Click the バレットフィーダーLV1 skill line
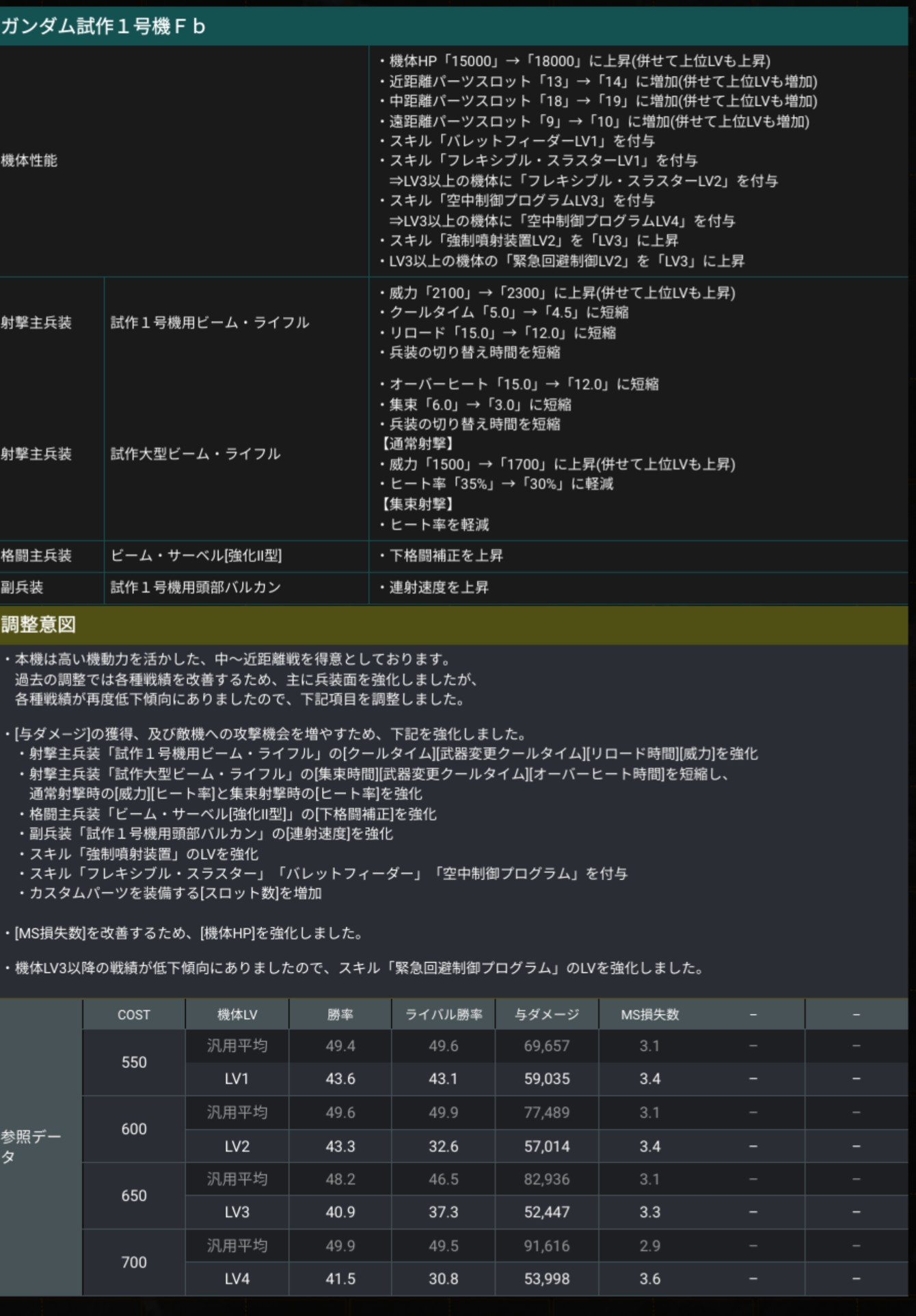Image resolution: width=916 pixels, height=1316 pixels. (x=517, y=141)
